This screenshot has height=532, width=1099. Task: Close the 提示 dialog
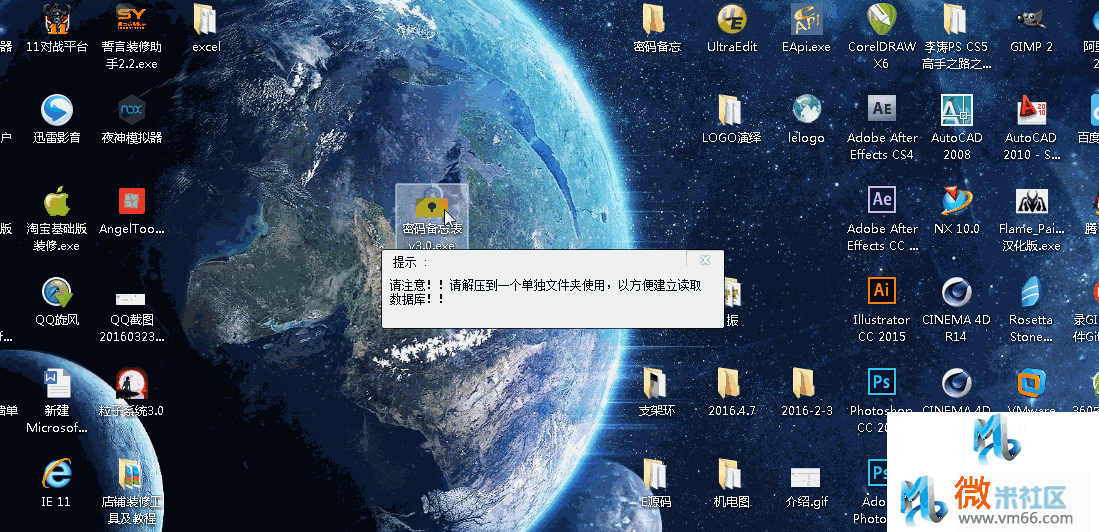pyautogui.click(x=705, y=260)
